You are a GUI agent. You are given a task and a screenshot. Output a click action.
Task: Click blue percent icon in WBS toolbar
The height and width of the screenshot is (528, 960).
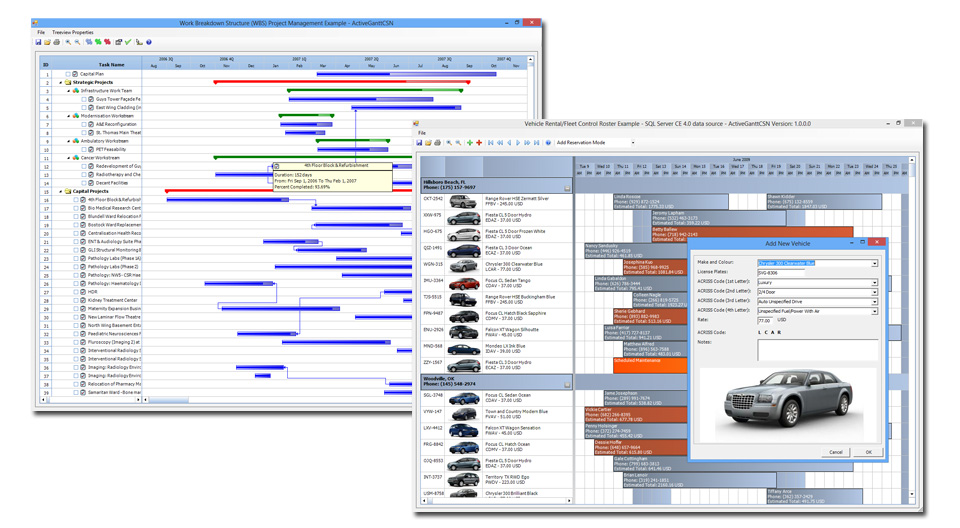pos(89,42)
